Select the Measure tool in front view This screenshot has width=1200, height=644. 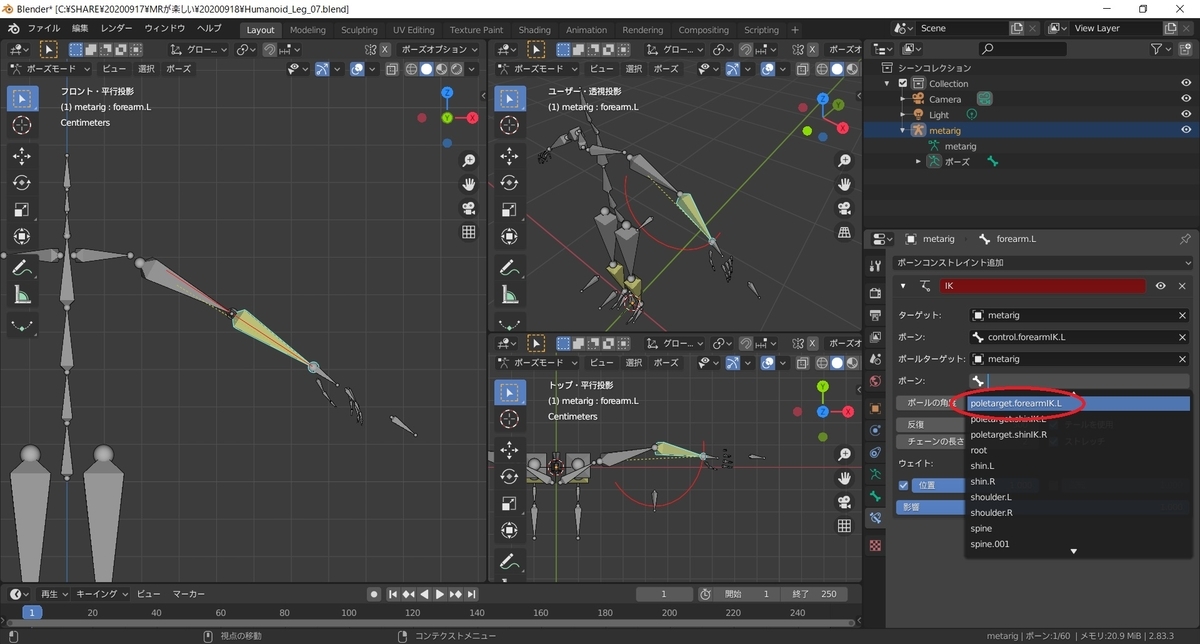tap(22, 295)
